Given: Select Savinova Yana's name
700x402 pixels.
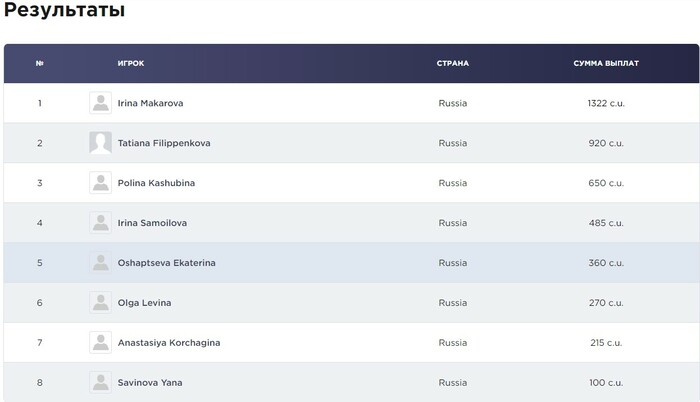Looking at the screenshot, I should coord(150,382).
